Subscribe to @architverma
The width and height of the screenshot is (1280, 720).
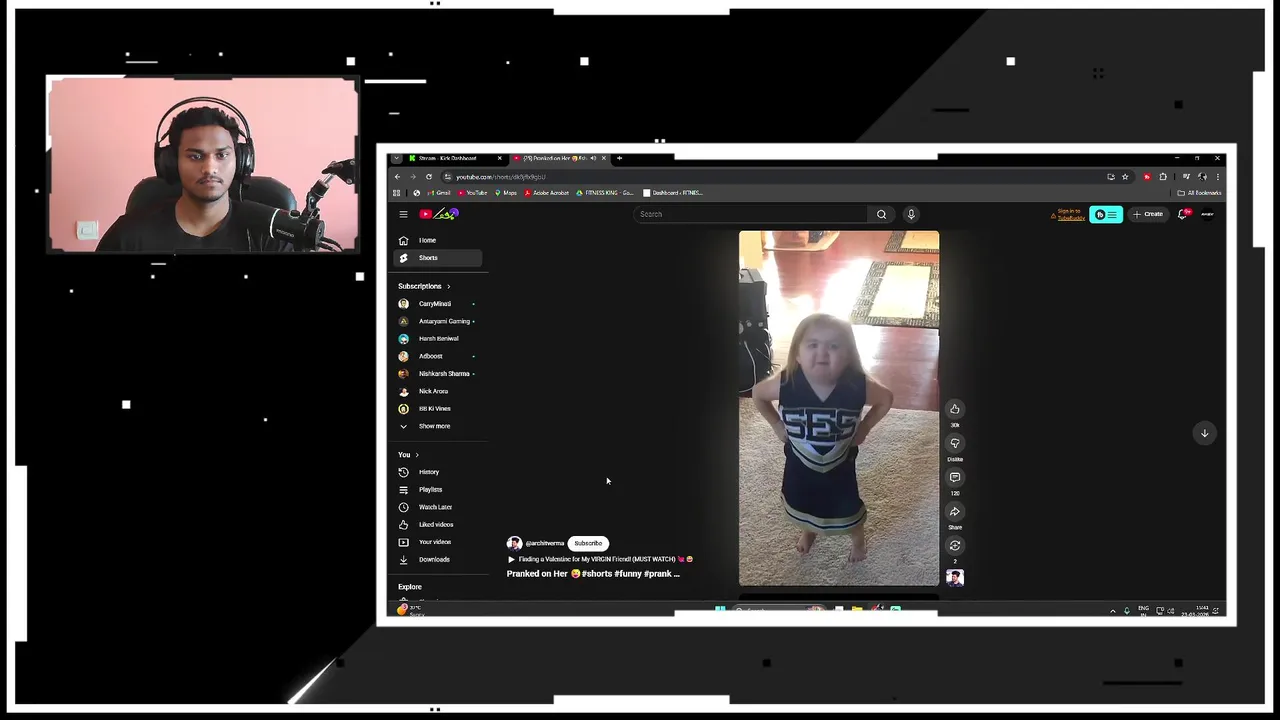coord(588,543)
